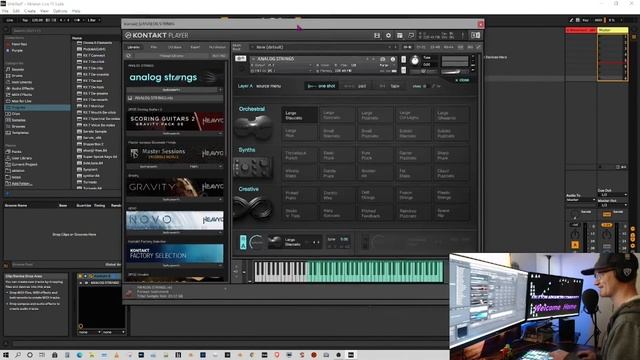Toggle the Link button in Ableton transport
This screenshot has width=640, height=360.
pyautogui.click(x=10, y=20)
